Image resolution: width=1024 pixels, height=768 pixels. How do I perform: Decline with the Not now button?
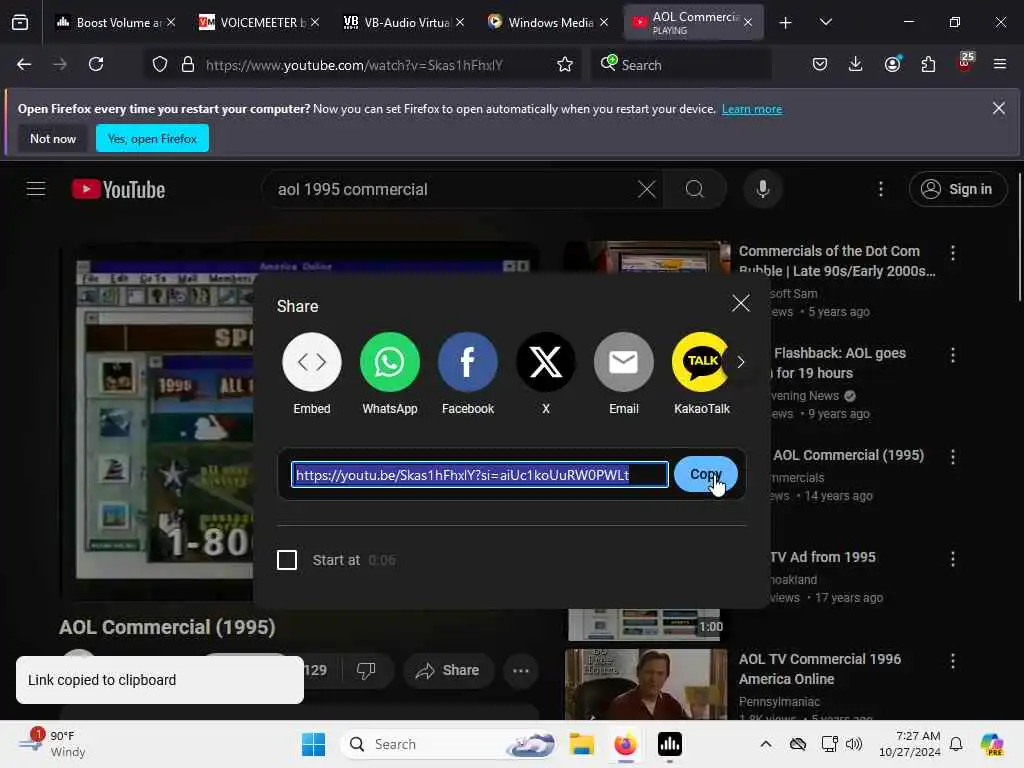[x=53, y=138]
